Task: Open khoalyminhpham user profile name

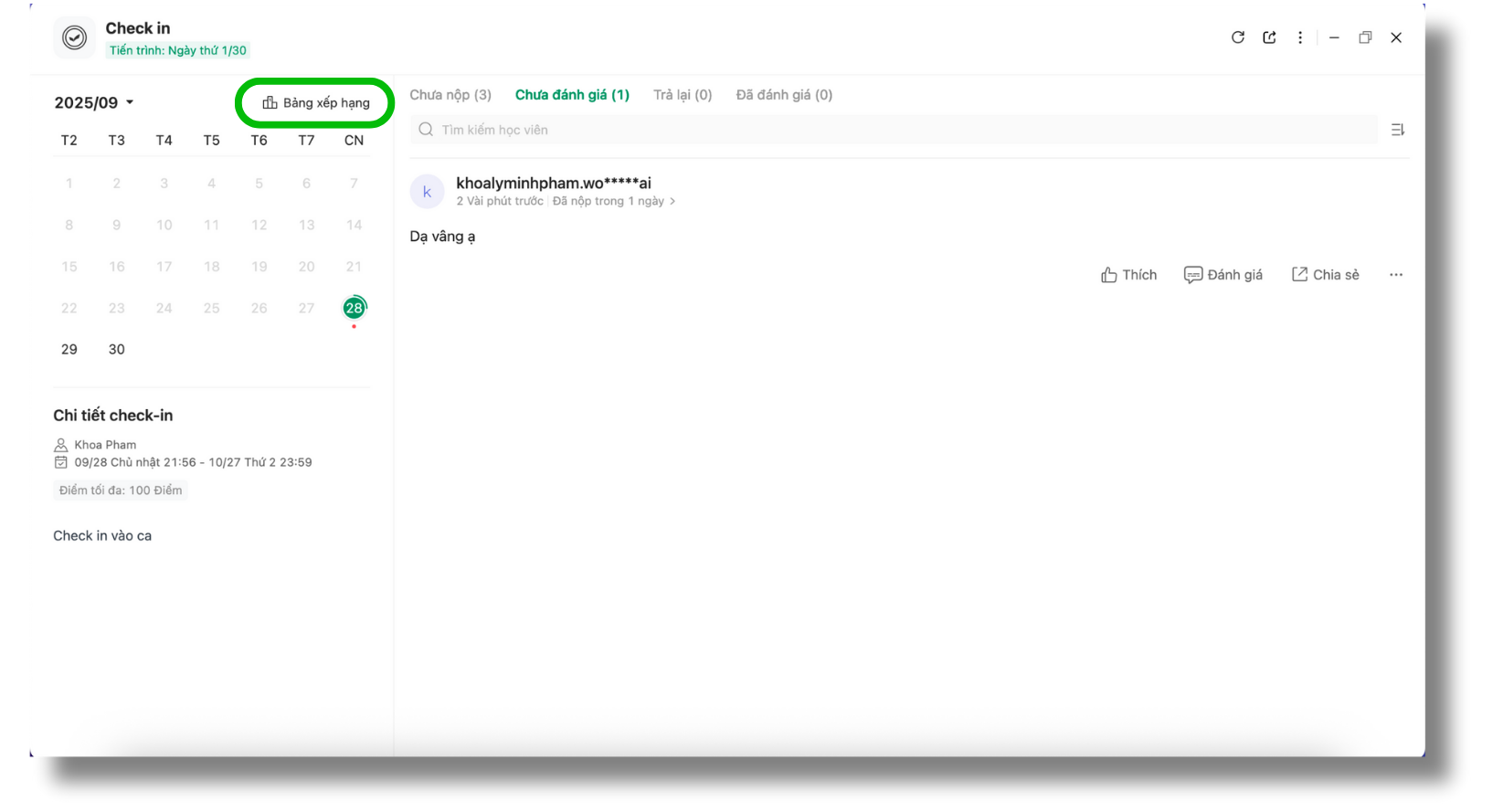Action: click(x=553, y=184)
